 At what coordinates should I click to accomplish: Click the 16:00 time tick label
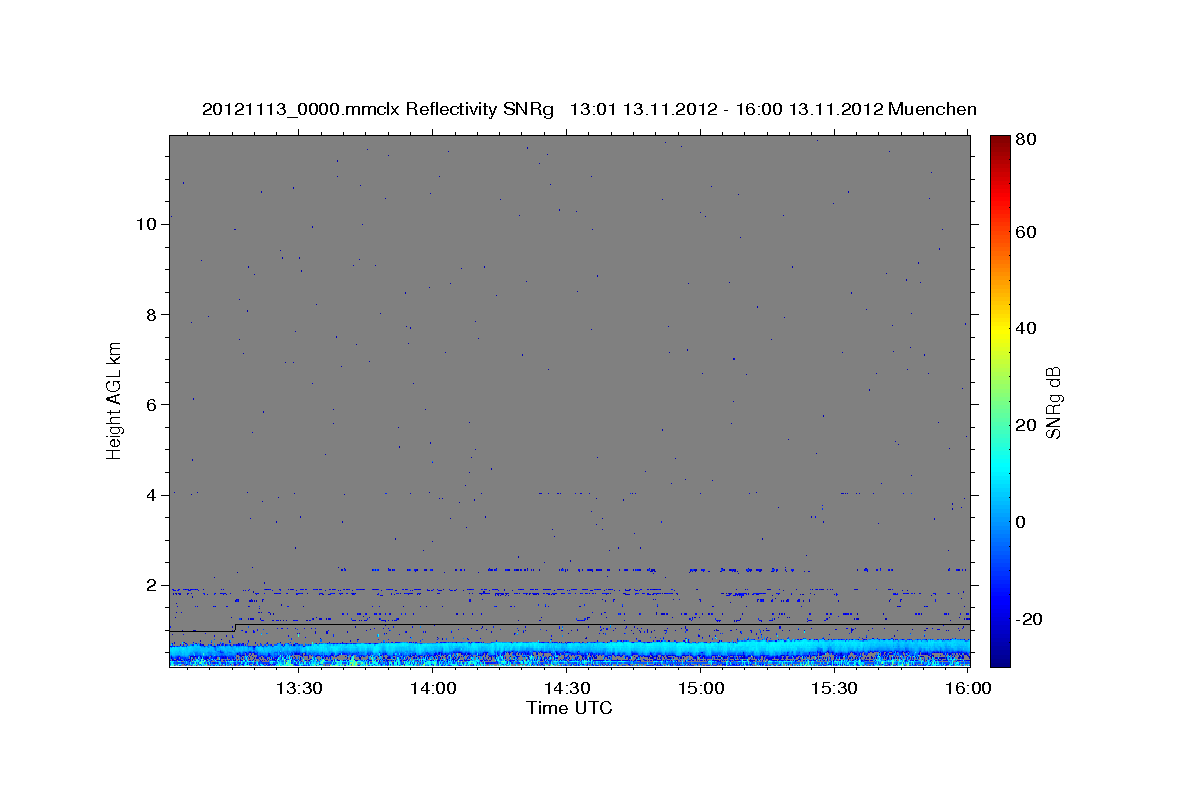pos(969,689)
